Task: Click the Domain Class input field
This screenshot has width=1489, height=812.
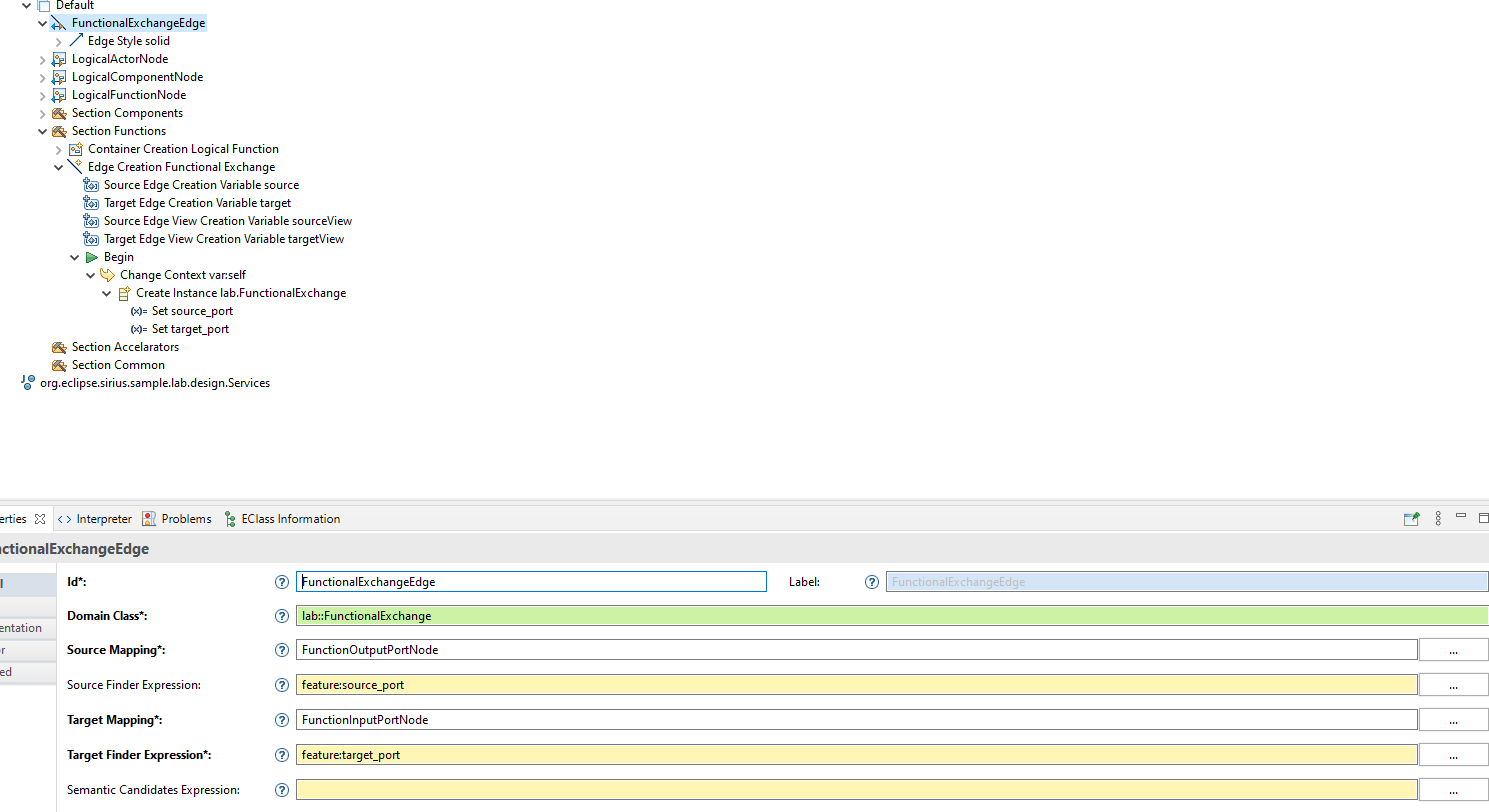Action: click(x=892, y=616)
